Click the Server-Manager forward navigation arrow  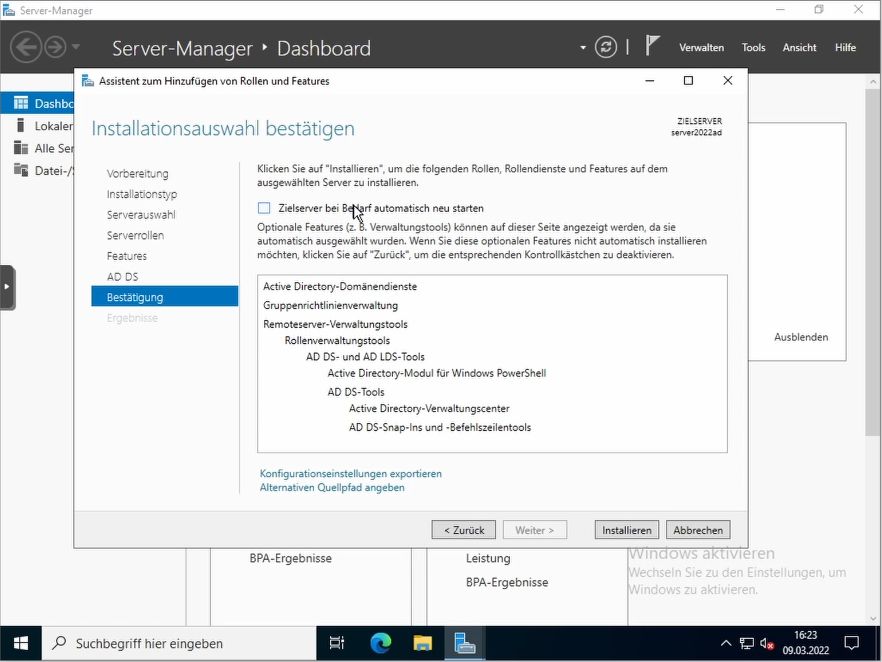55,47
